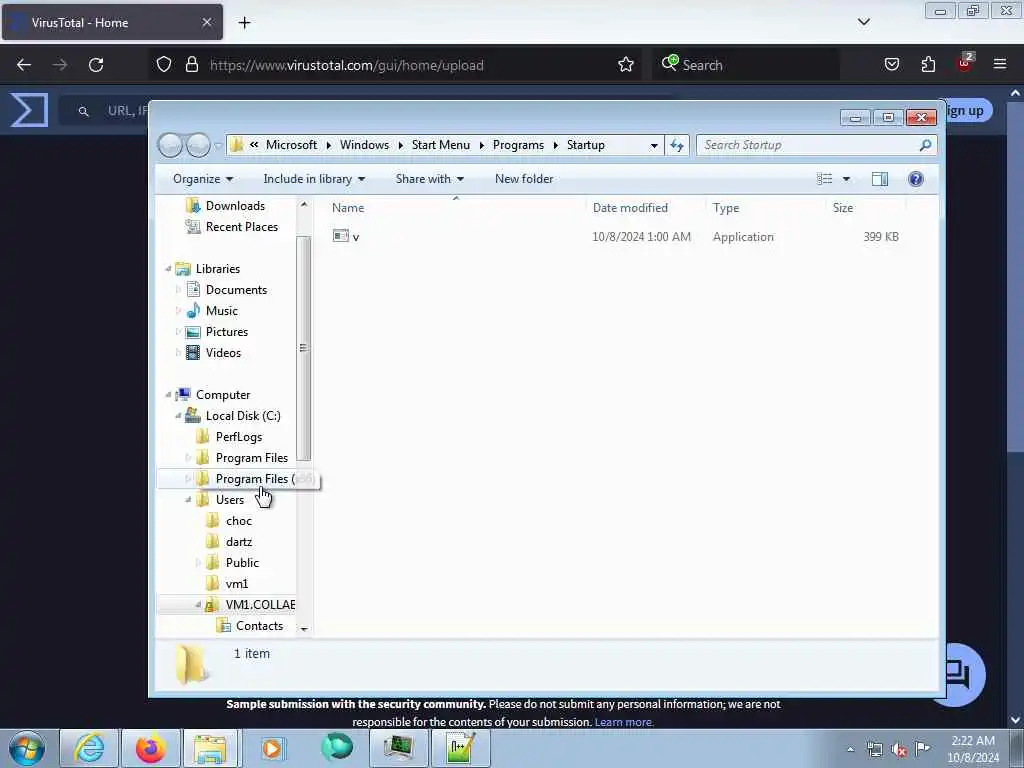
Task: Open a new Firefox tab with plus
Action: (x=244, y=23)
